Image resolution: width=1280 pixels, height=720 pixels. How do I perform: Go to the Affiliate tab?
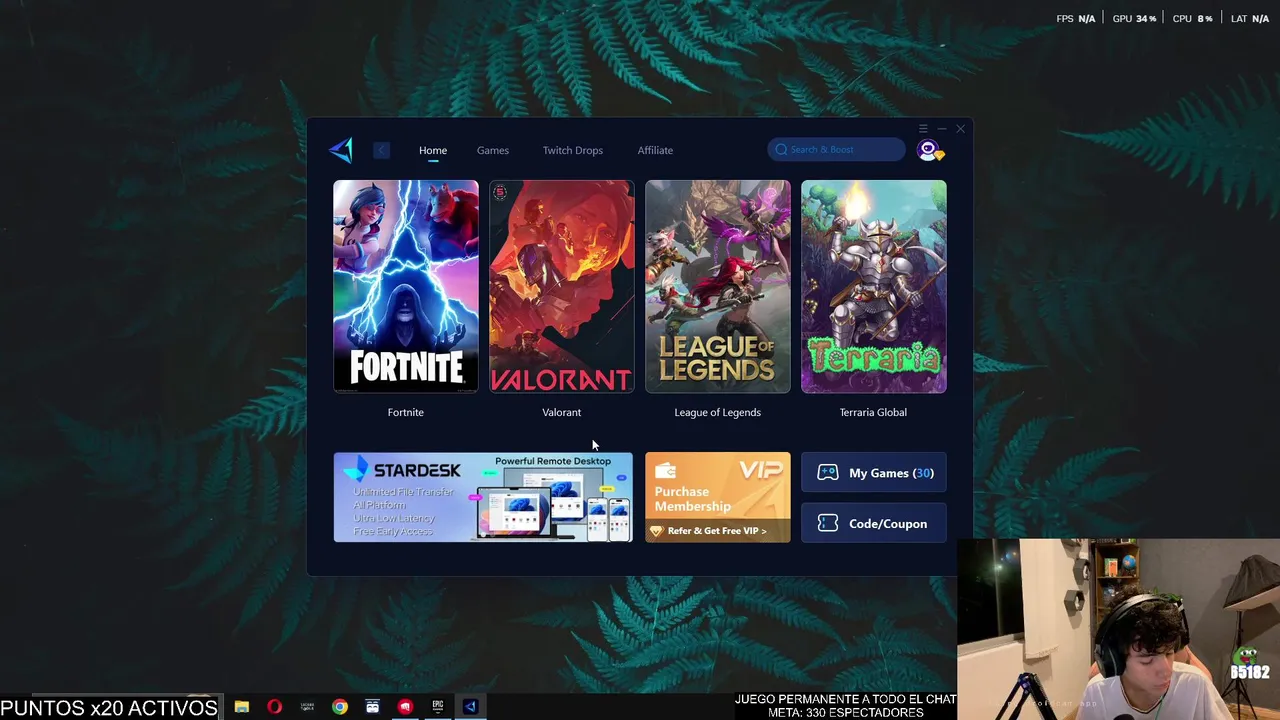tap(655, 150)
